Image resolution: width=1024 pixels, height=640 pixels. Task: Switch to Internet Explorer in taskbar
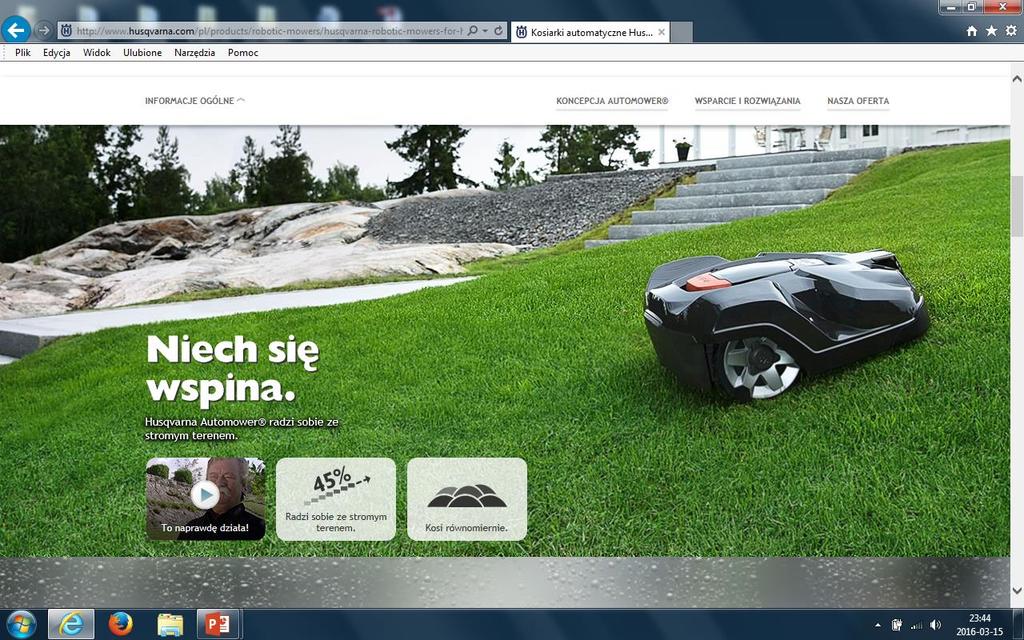[71, 624]
